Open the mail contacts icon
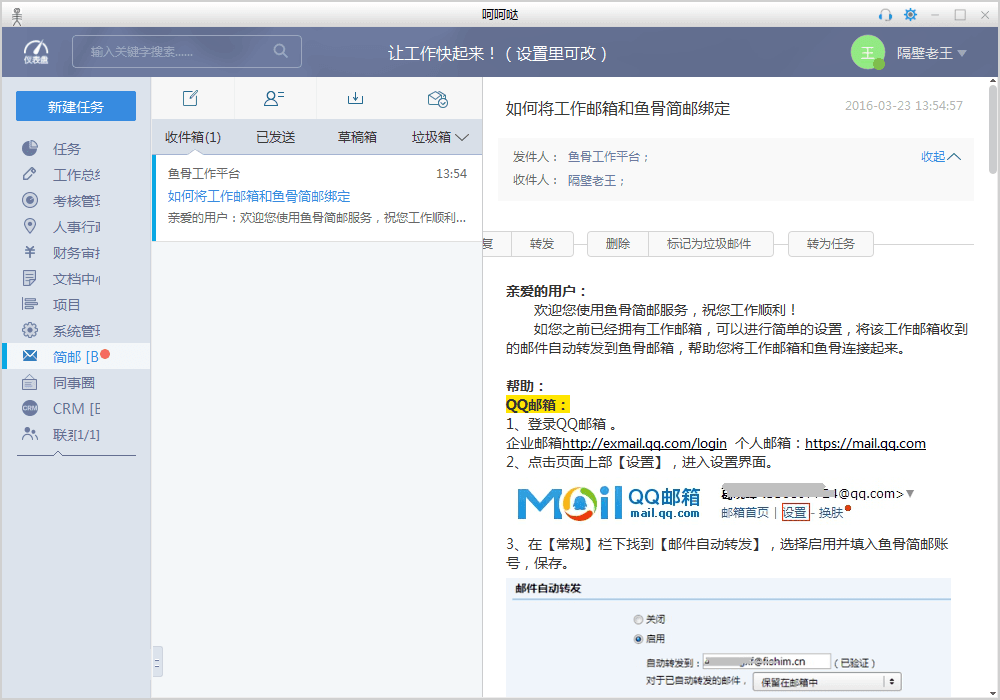Screen dimensions: 1000x700 click(x=274, y=98)
